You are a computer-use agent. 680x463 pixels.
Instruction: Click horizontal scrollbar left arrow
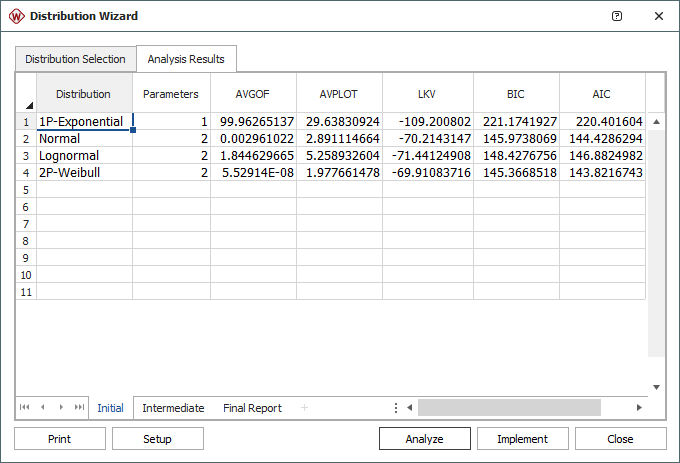click(x=409, y=408)
